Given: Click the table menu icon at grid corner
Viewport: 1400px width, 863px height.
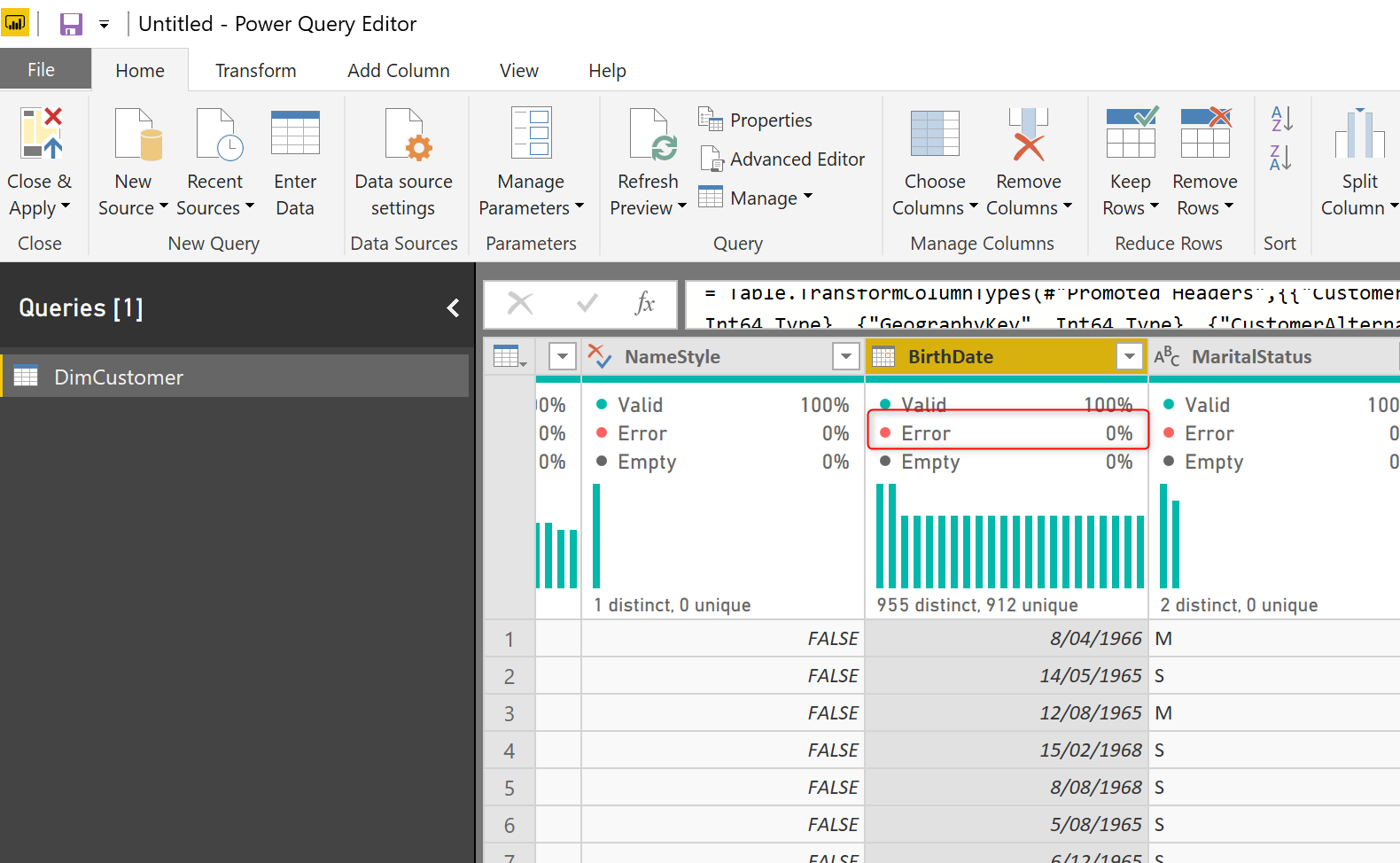Looking at the screenshot, I should [509, 356].
